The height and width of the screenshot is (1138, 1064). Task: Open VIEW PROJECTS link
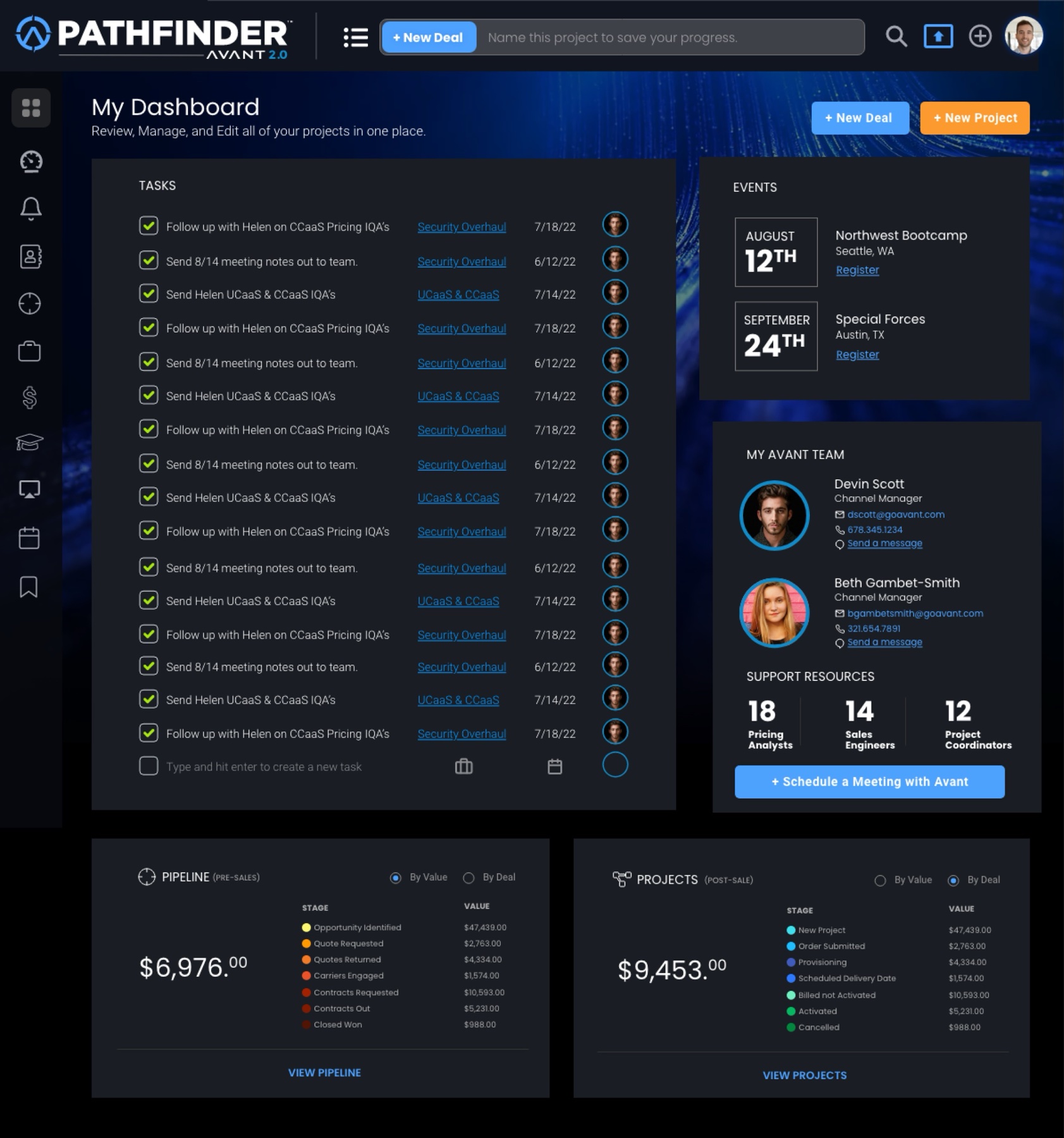coord(804,1075)
